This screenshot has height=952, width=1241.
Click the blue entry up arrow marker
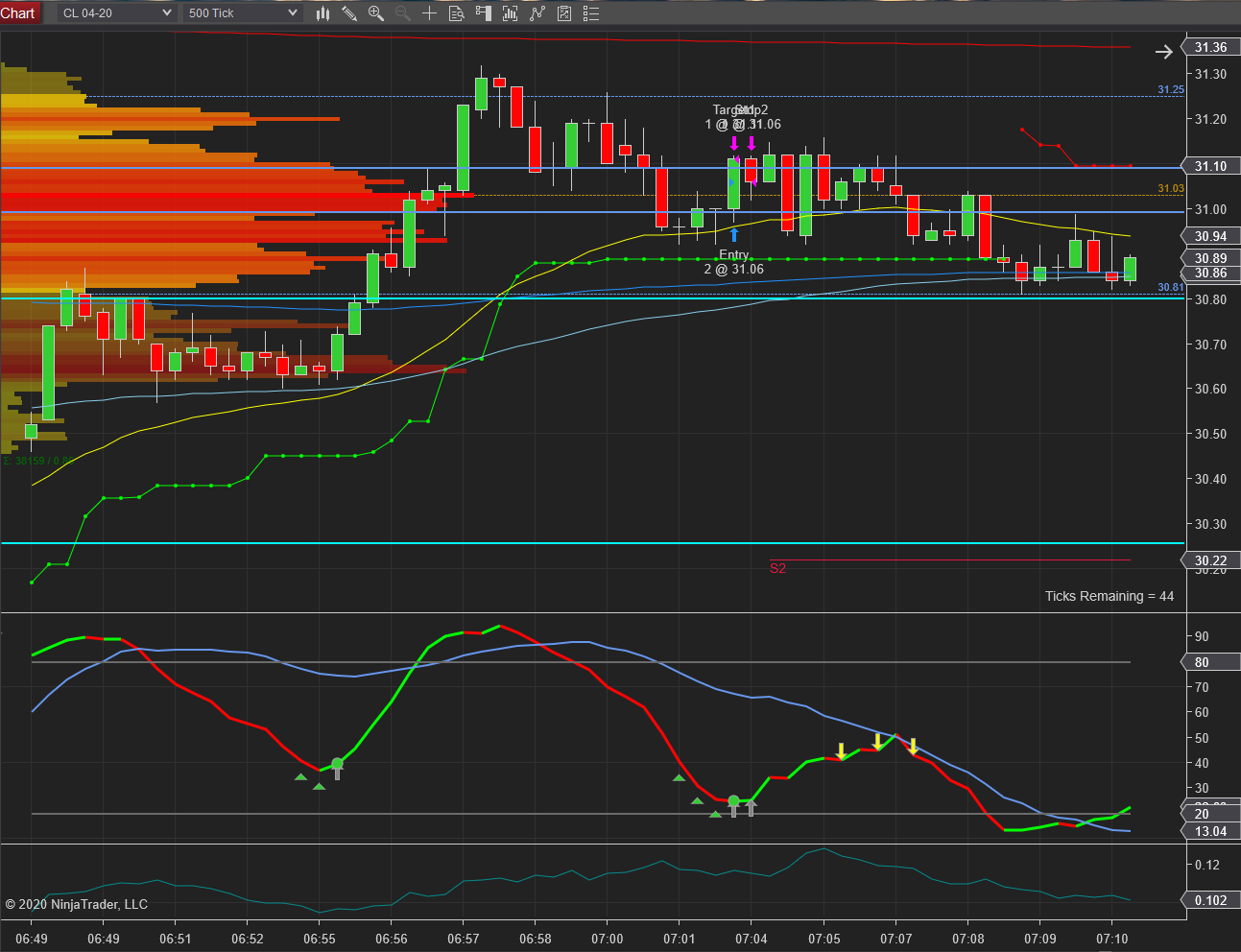(x=734, y=234)
